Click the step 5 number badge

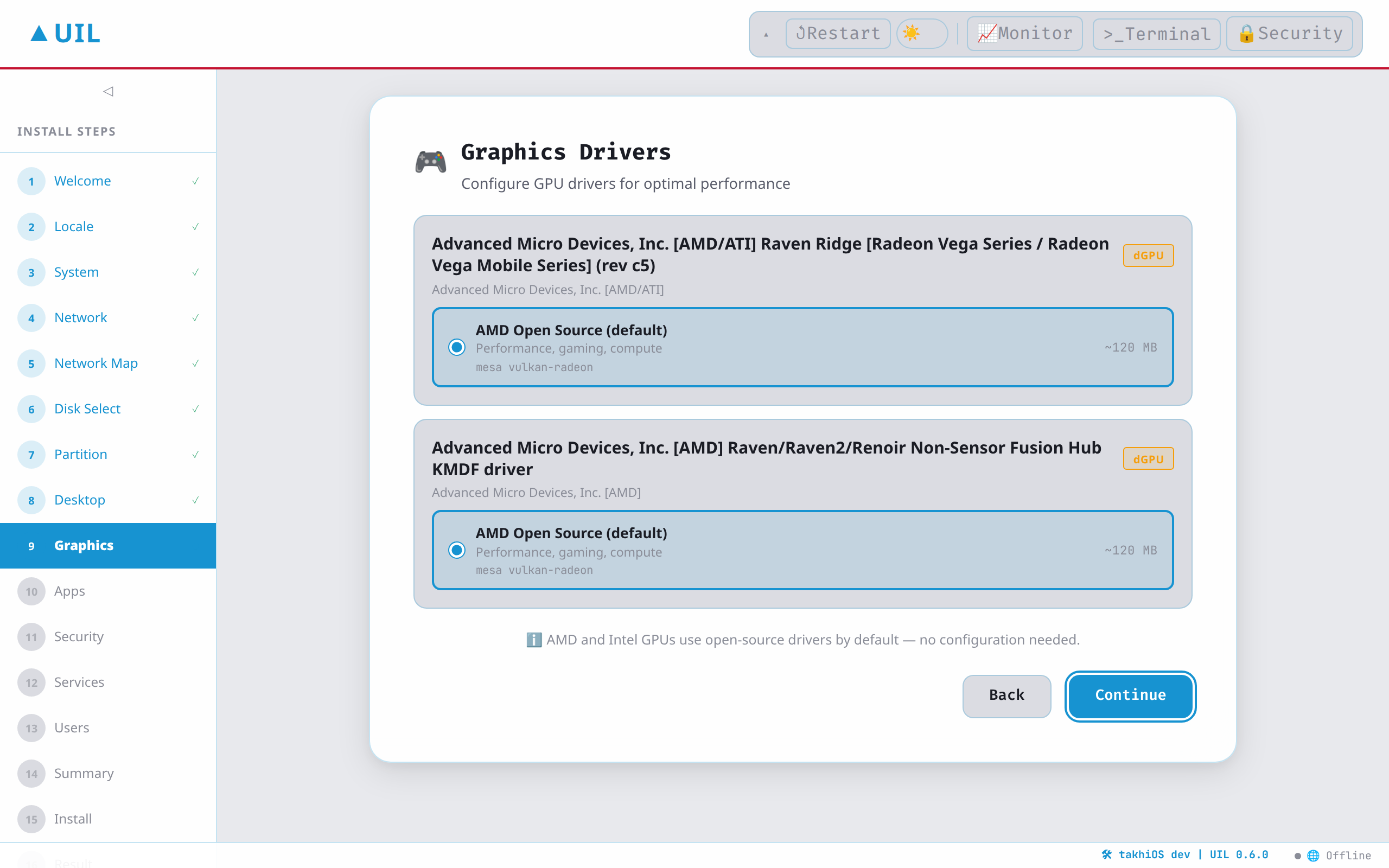pyautogui.click(x=31, y=363)
